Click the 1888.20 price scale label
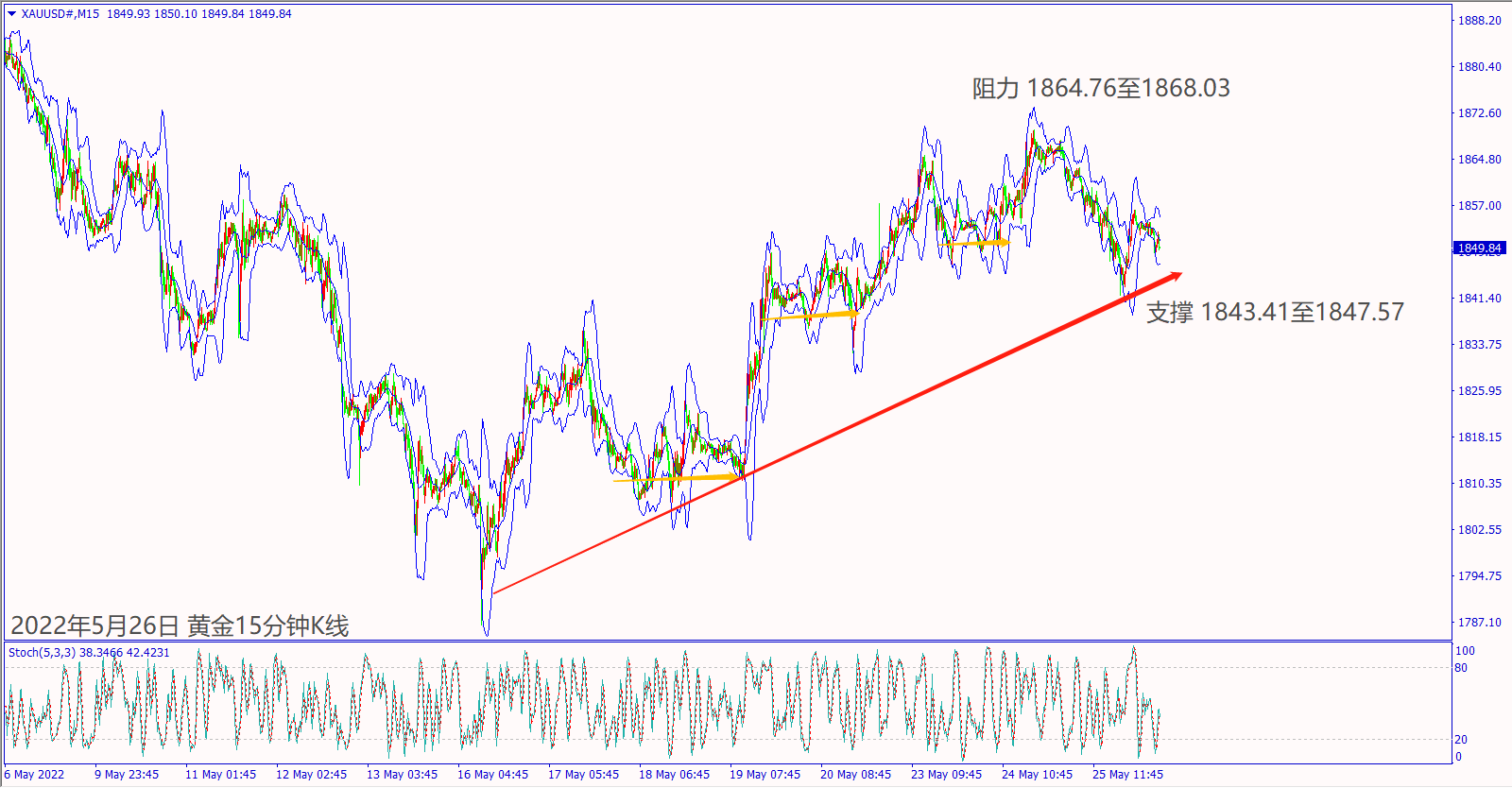This screenshot has height=788, width=1512. coord(1479,21)
